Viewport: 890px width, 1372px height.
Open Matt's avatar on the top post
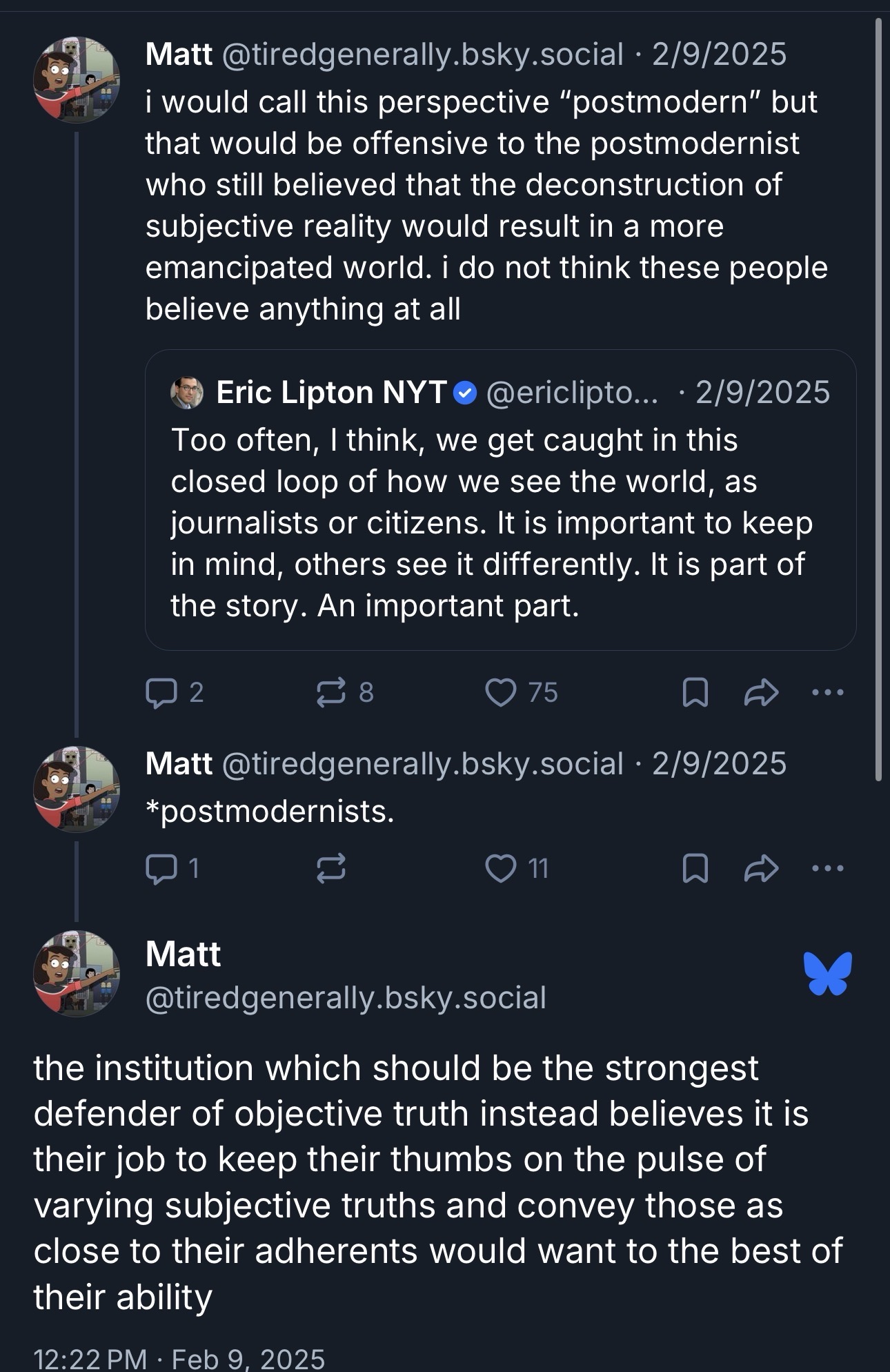[76, 79]
